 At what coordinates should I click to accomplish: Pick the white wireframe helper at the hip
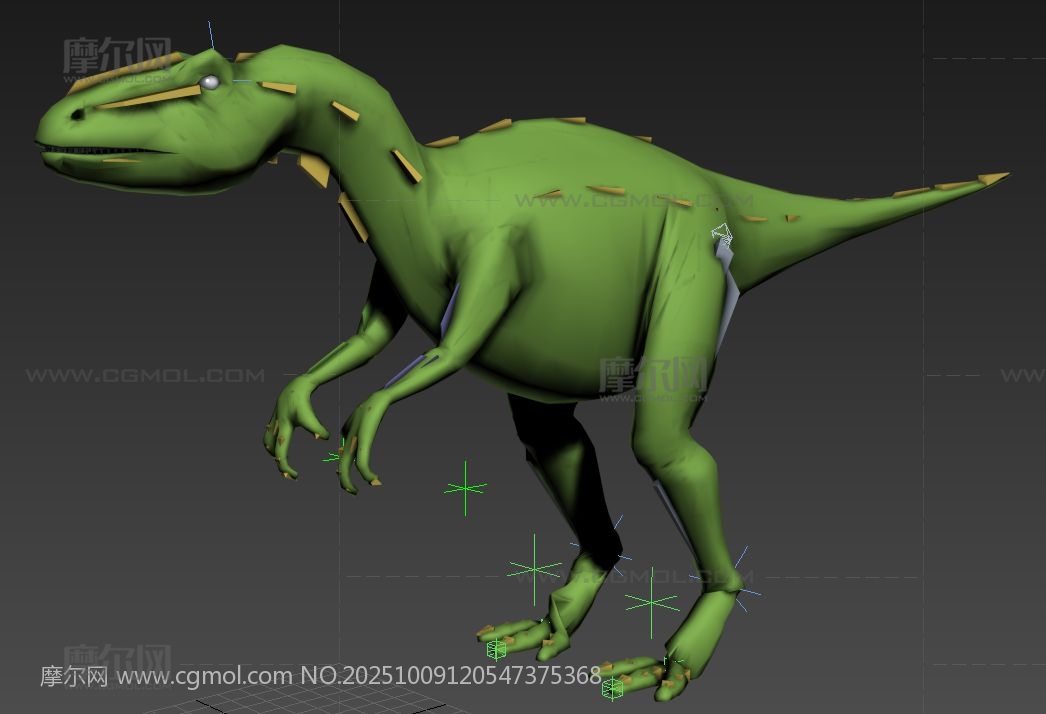click(x=721, y=235)
